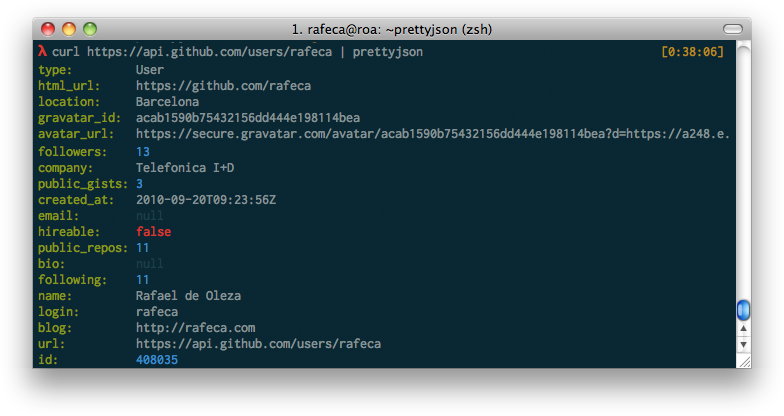Open the http://rafeca.com blog link
Viewport: 784px width, 416px height.
coord(196,327)
